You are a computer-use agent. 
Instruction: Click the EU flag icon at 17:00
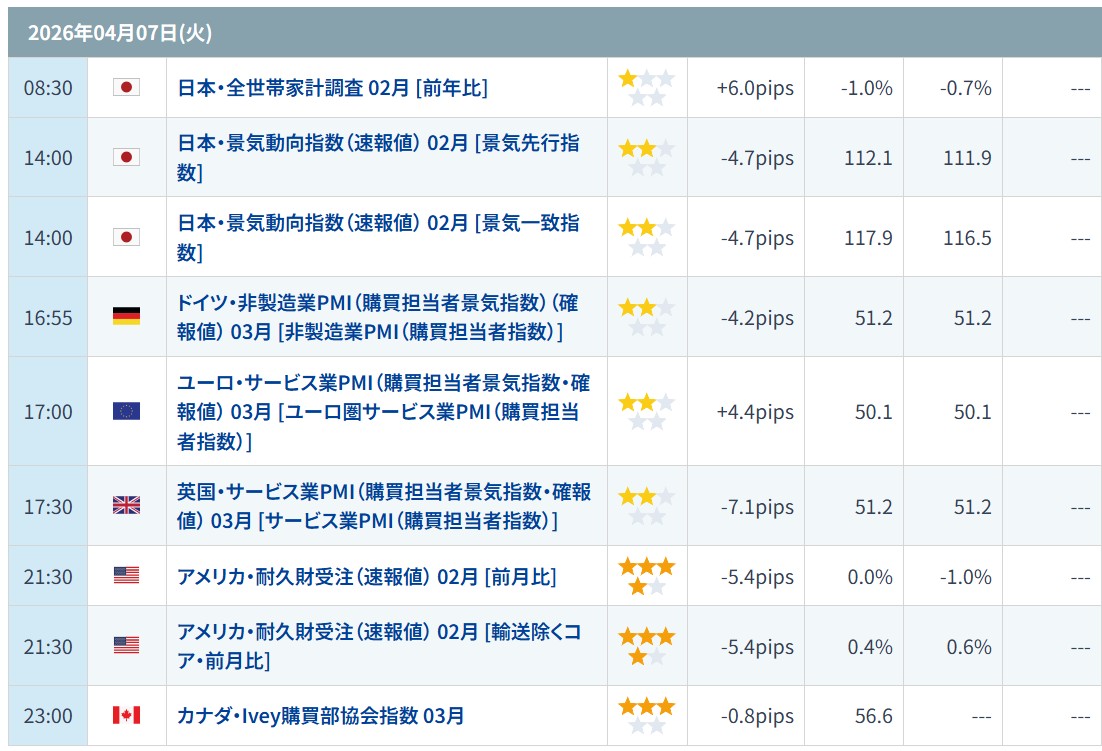[x=126, y=411]
